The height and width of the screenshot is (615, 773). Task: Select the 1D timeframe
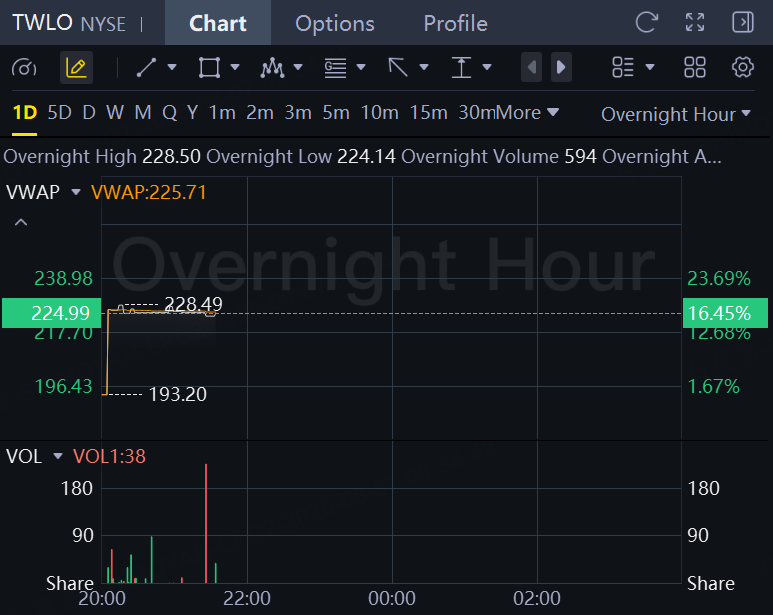[25, 113]
